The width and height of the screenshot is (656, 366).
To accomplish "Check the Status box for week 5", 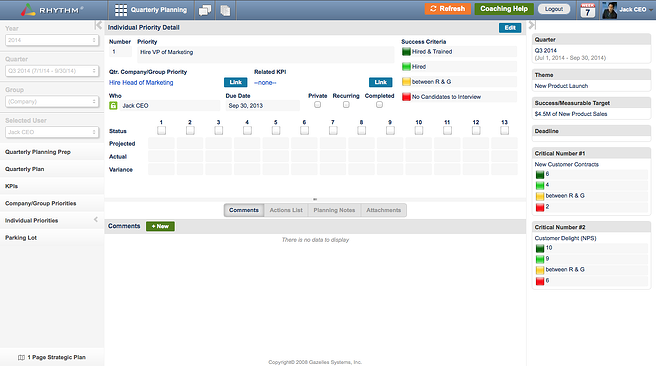I will point(276,131).
